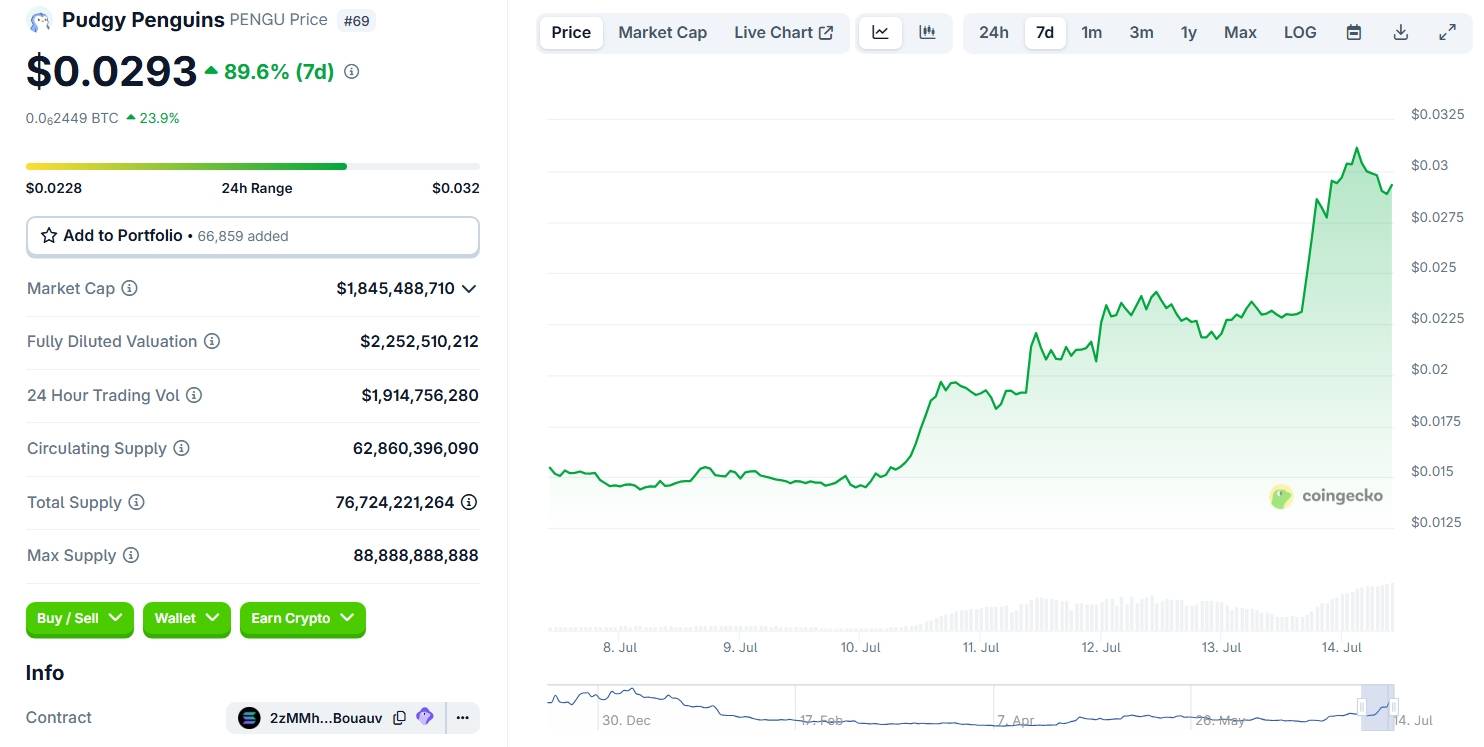Set chart range to 3m
The width and height of the screenshot is (1484, 747).
[1141, 32]
